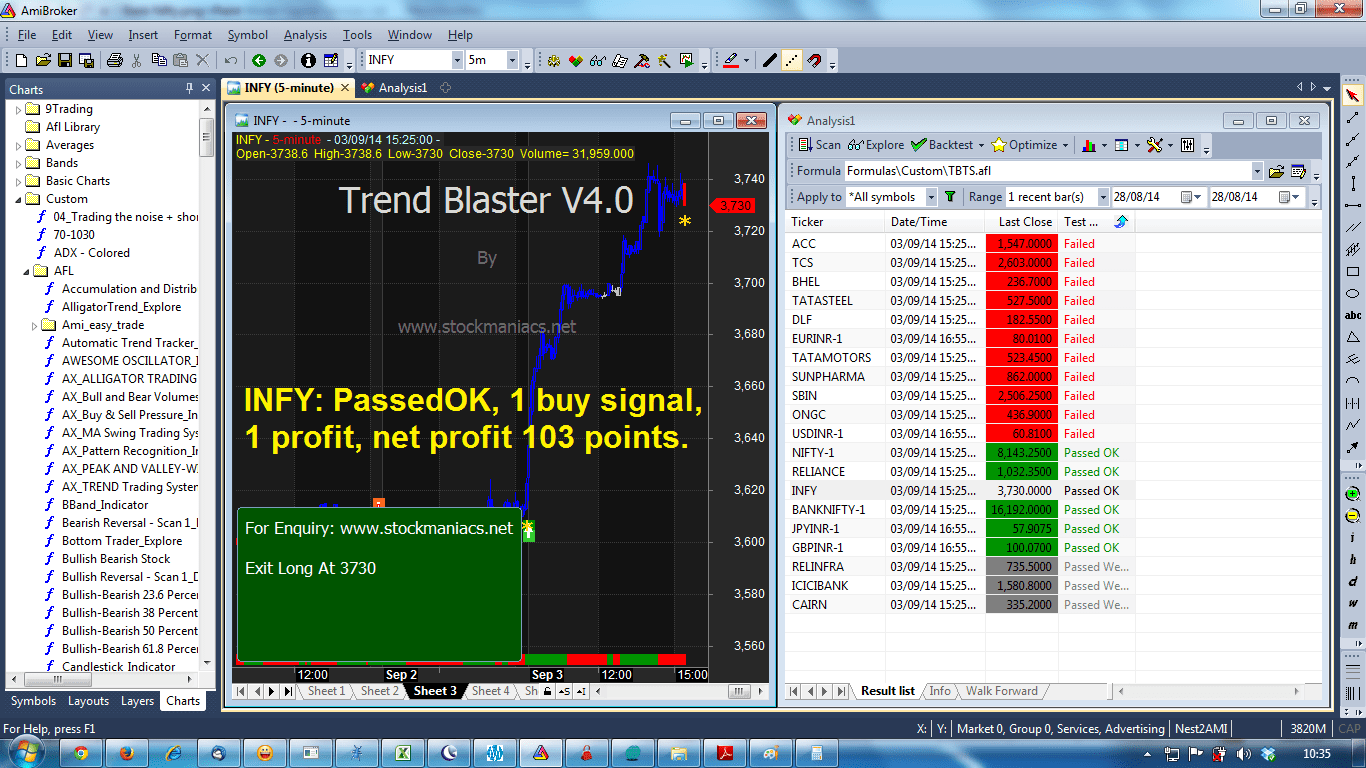The height and width of the screenshot is (768, 1366).
Task: Open the Optimize dropdown arrow
Action: coord(1064,145)
